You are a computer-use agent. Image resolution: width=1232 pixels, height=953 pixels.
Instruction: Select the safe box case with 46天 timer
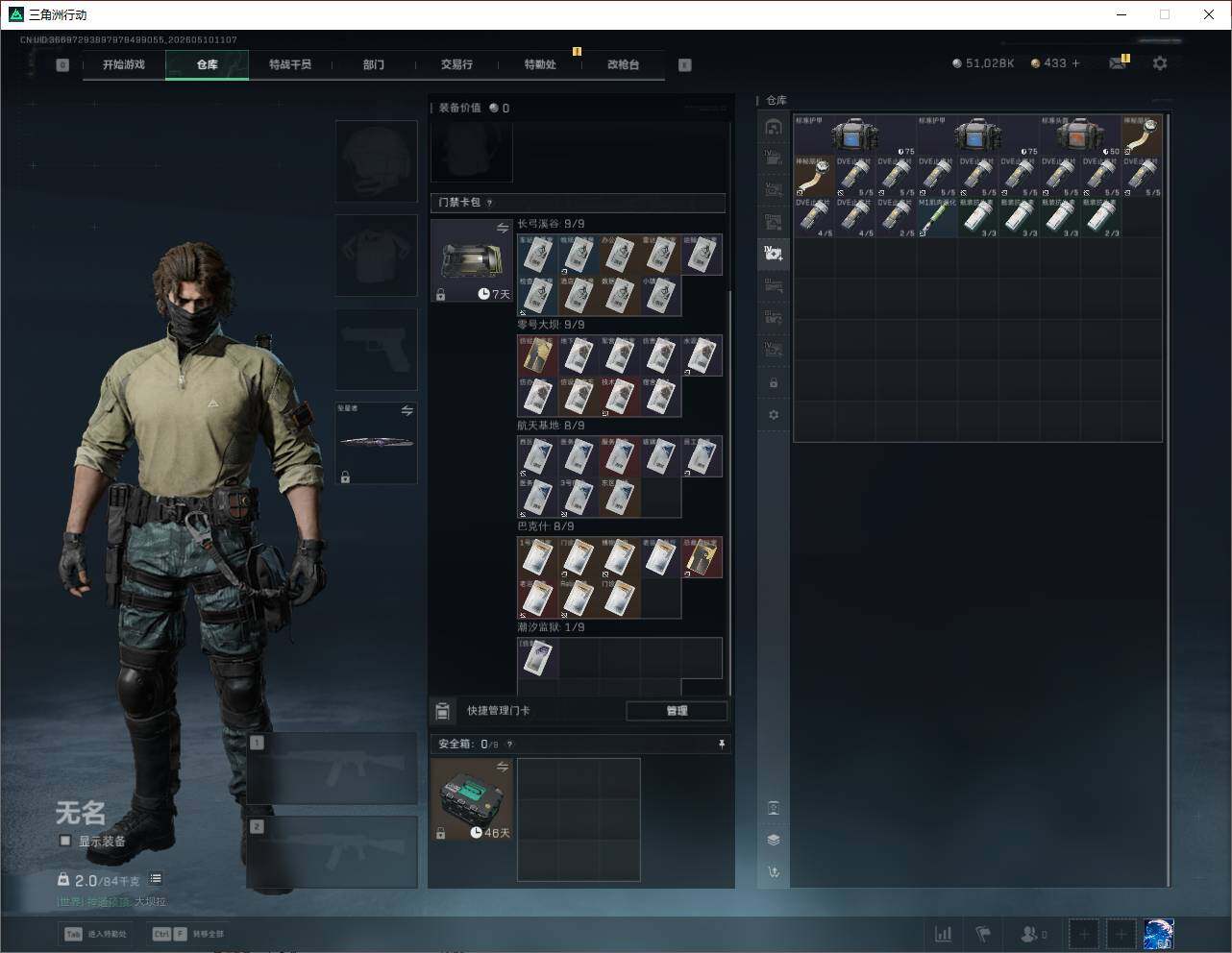472,799
